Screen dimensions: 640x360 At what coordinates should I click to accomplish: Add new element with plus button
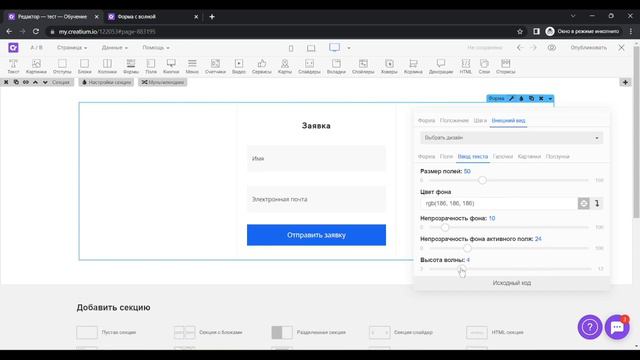625,82
